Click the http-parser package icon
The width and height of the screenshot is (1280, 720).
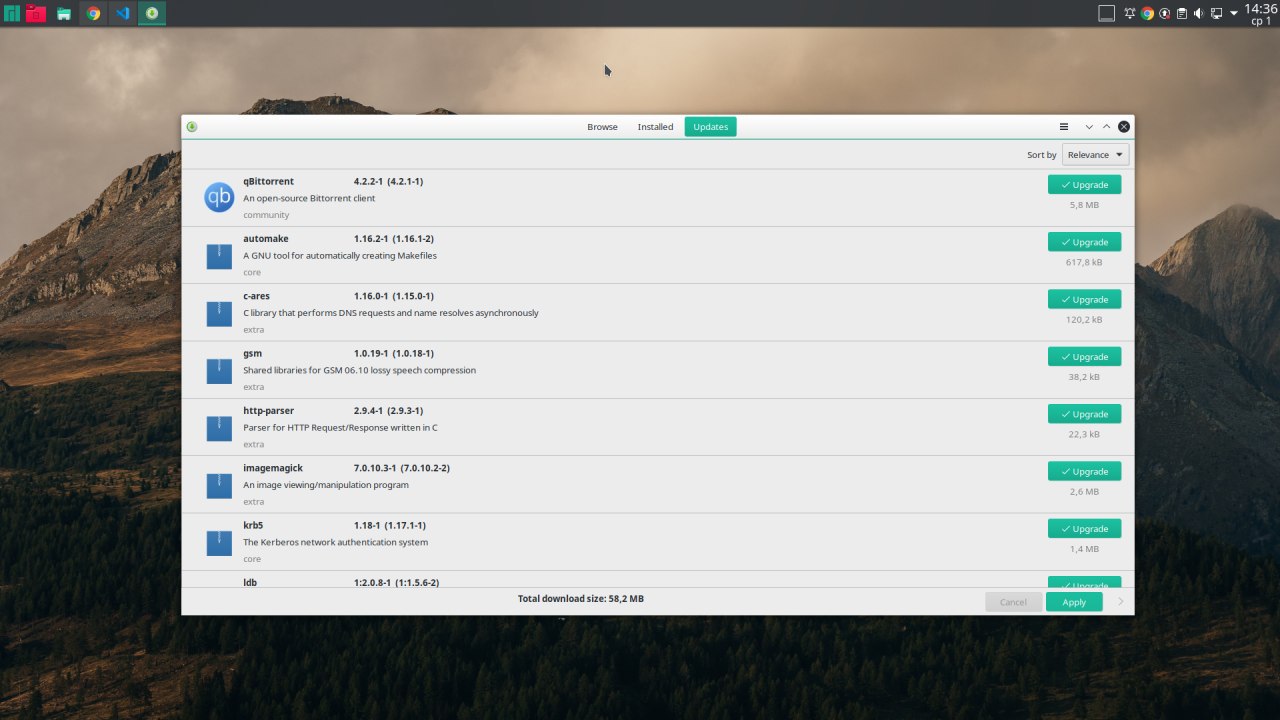pyautogui.click(x=219, y=428)
